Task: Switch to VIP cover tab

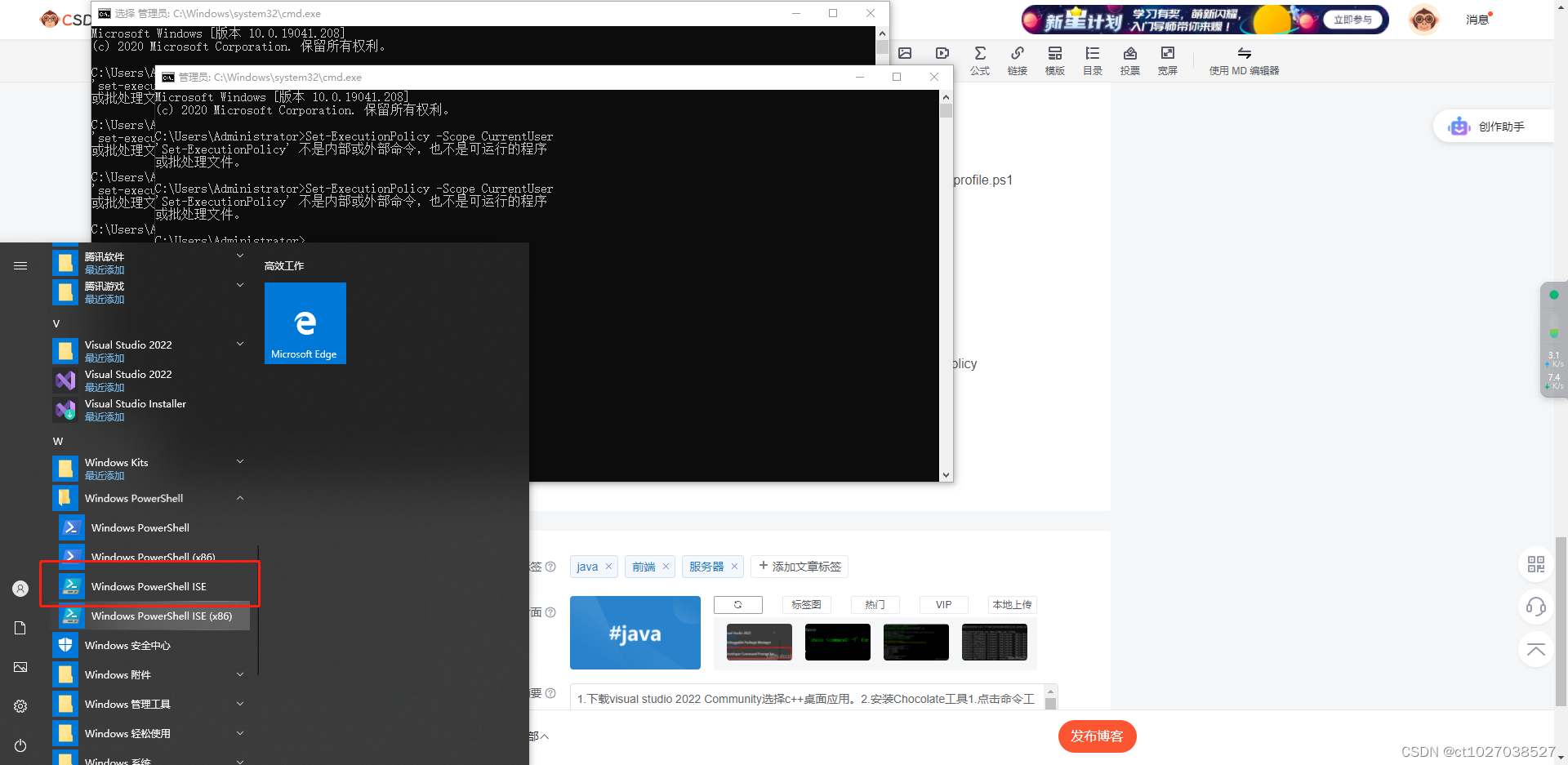Action: coord(943,605)
